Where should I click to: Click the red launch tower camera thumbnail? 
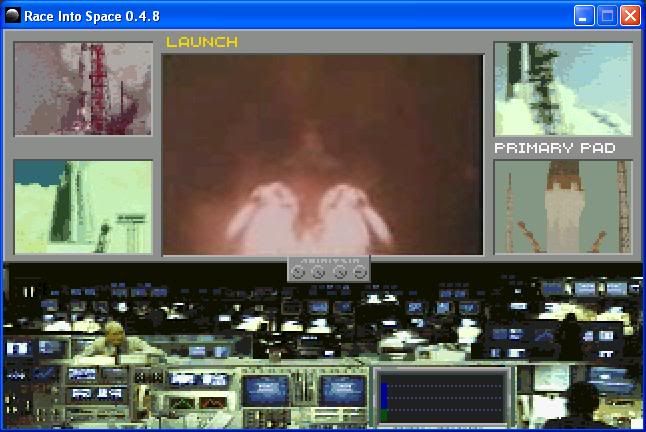coord(83,89)
